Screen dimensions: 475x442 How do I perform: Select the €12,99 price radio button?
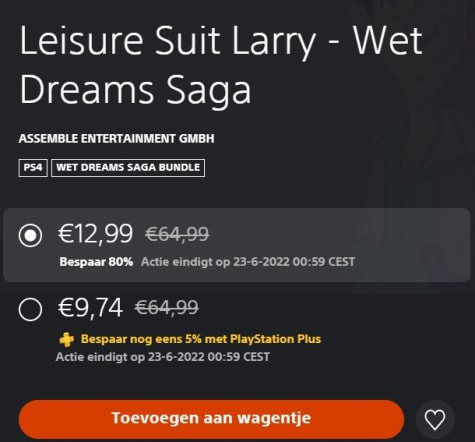[x=30, y=235]
